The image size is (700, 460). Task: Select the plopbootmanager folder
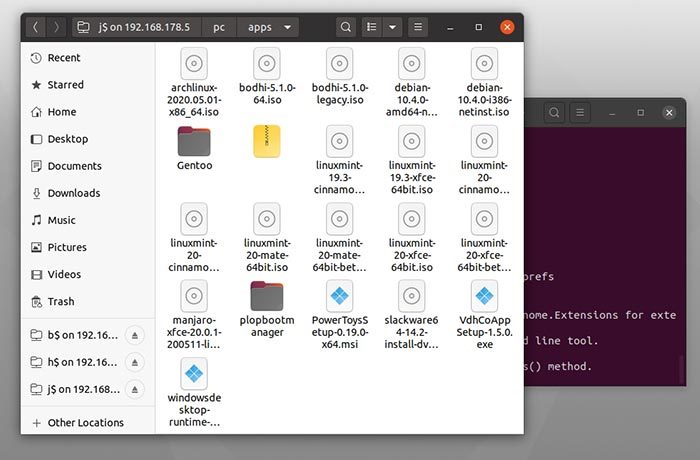267,309
